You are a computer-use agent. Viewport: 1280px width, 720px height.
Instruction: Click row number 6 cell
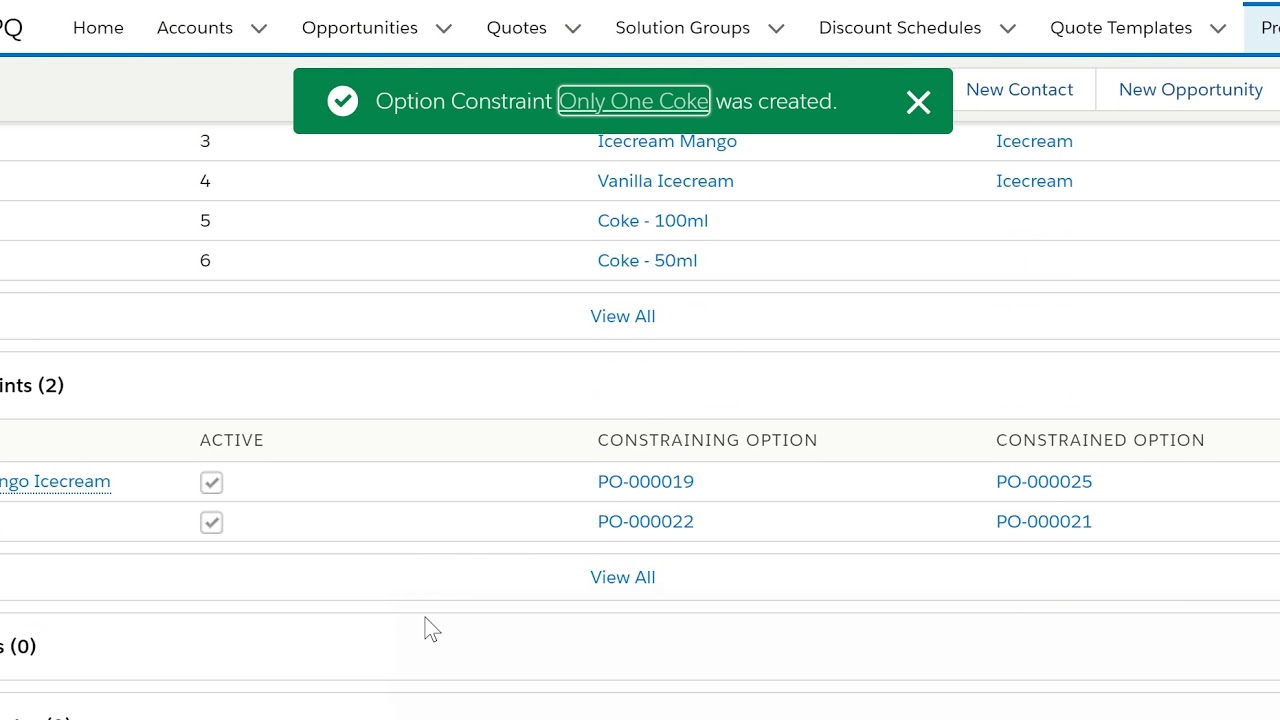205,261
